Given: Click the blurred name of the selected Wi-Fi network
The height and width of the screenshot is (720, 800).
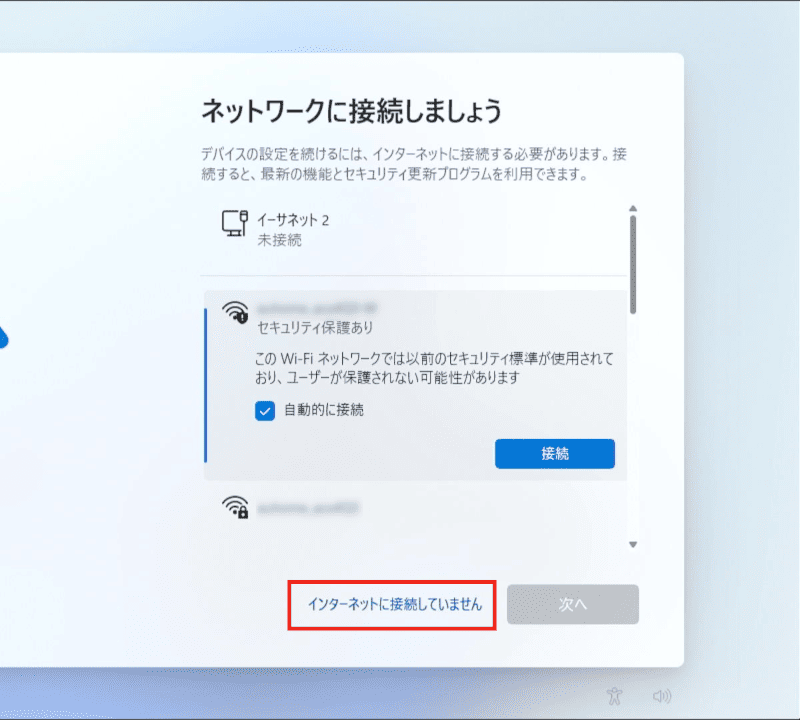Looking at the screenshot, I should (316, 307).
